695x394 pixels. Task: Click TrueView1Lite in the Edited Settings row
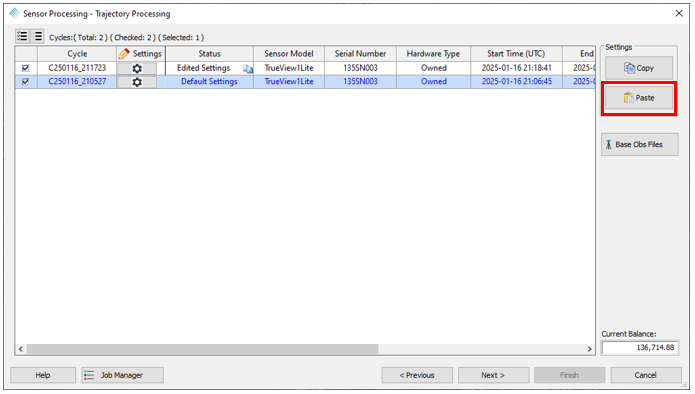[289, 68]
